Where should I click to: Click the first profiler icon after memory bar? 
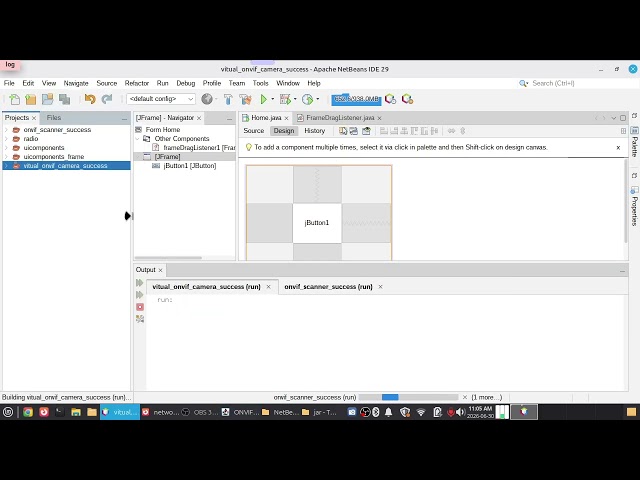click(390, 99)
